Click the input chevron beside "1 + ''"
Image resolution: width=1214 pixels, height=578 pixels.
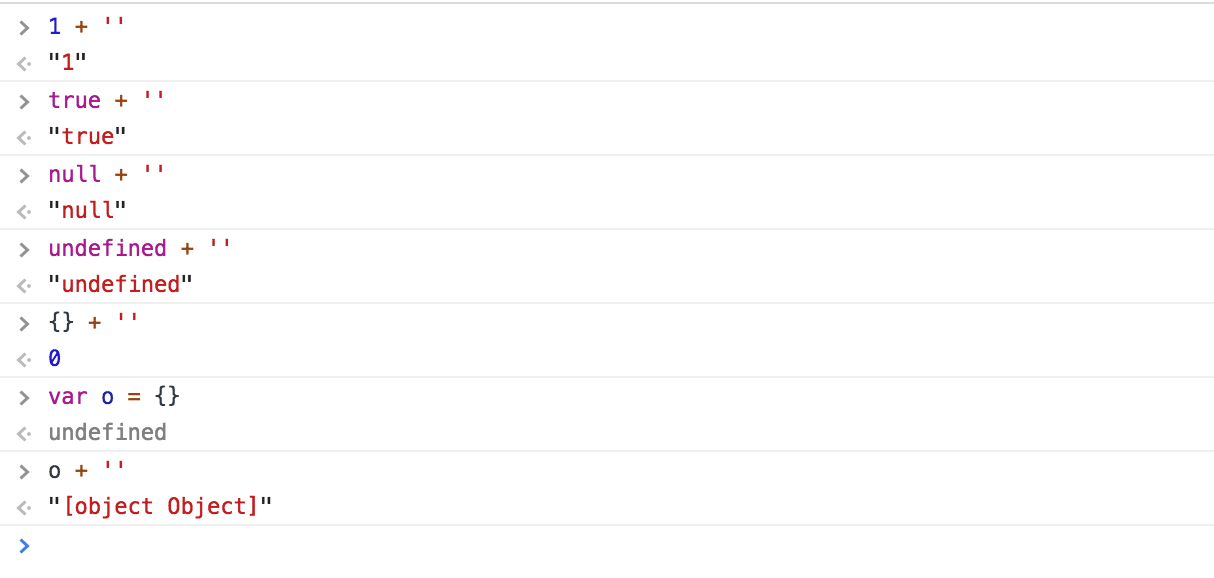point(25,27)
